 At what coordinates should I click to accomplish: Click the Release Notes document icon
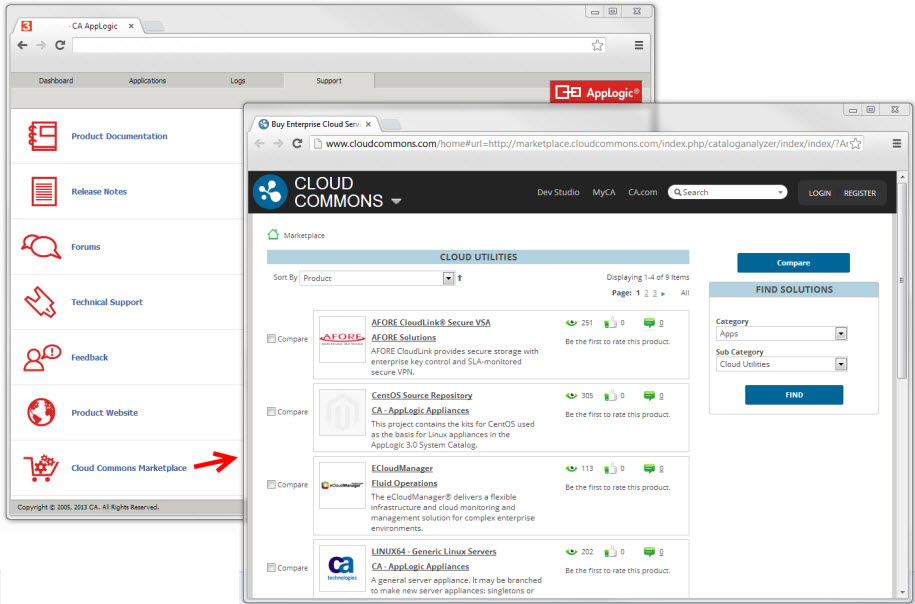[44, 191]
